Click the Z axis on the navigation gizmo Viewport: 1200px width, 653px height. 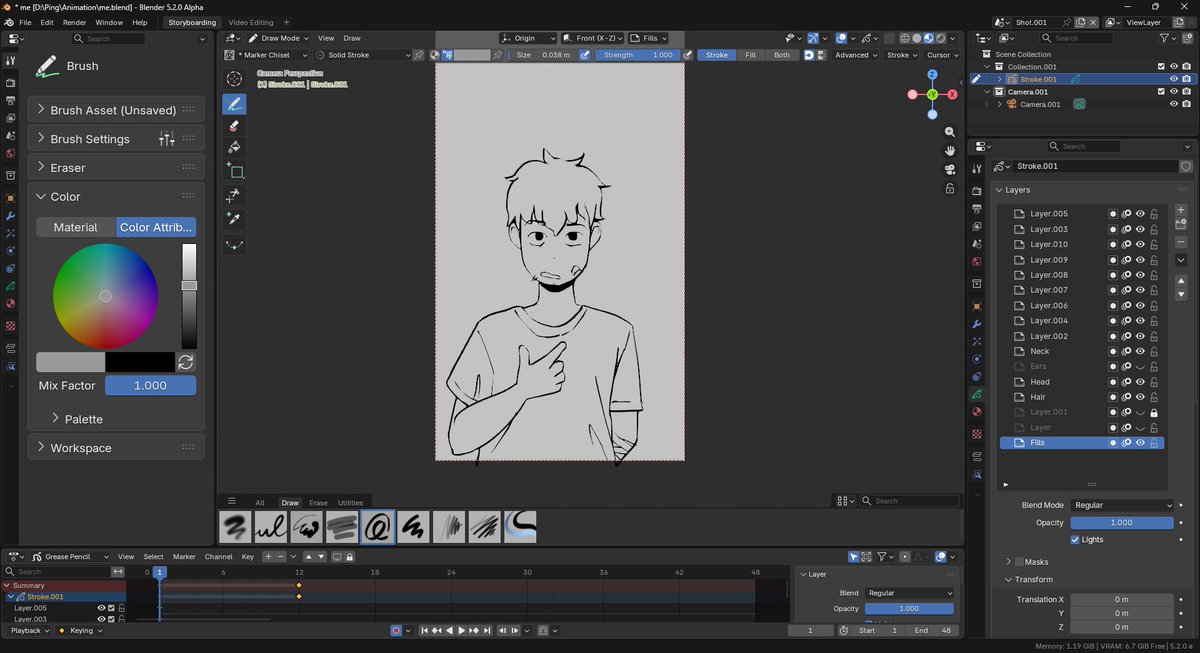(x=932, y=74)
